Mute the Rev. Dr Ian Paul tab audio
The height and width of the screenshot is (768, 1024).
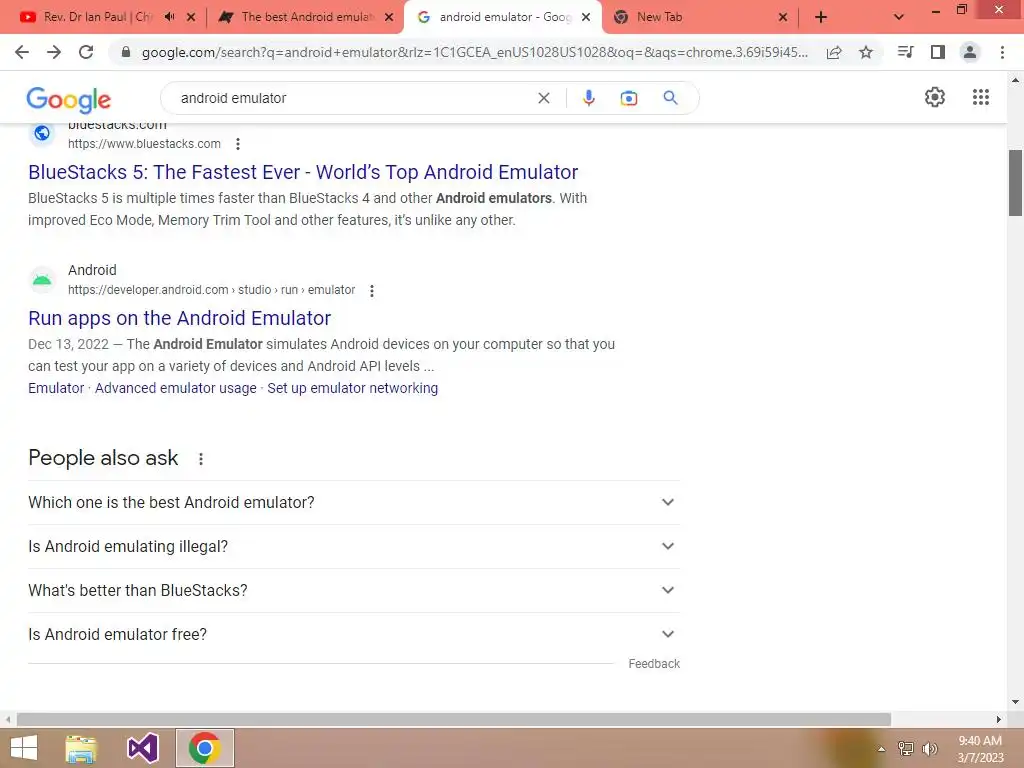pyautogui.click(x=170, y=17)
